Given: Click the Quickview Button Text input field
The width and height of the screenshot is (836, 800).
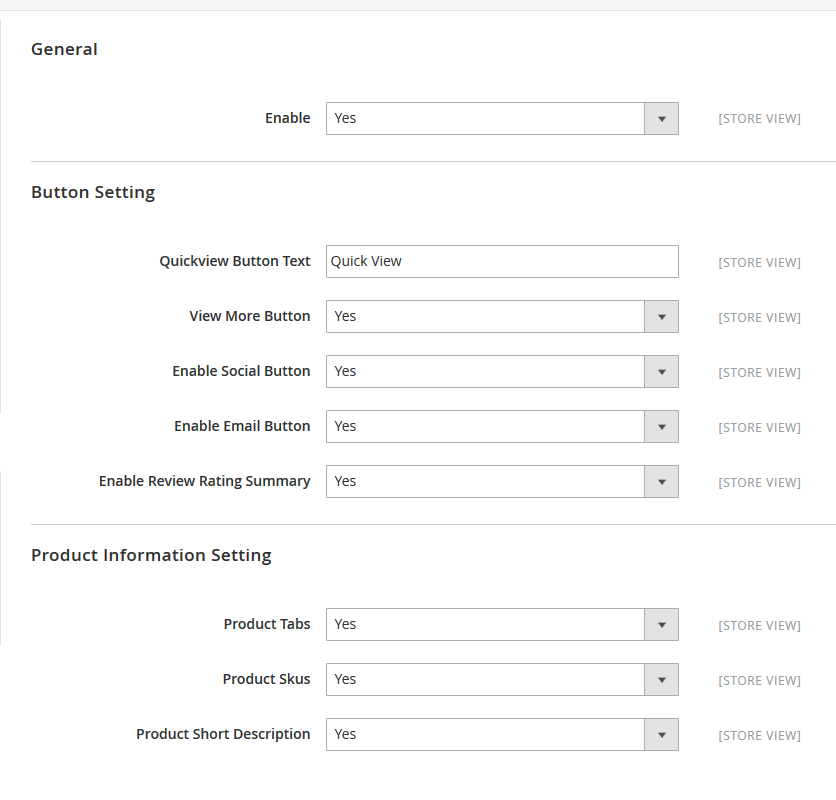Looking at the screenshot, I should point(501,261).
